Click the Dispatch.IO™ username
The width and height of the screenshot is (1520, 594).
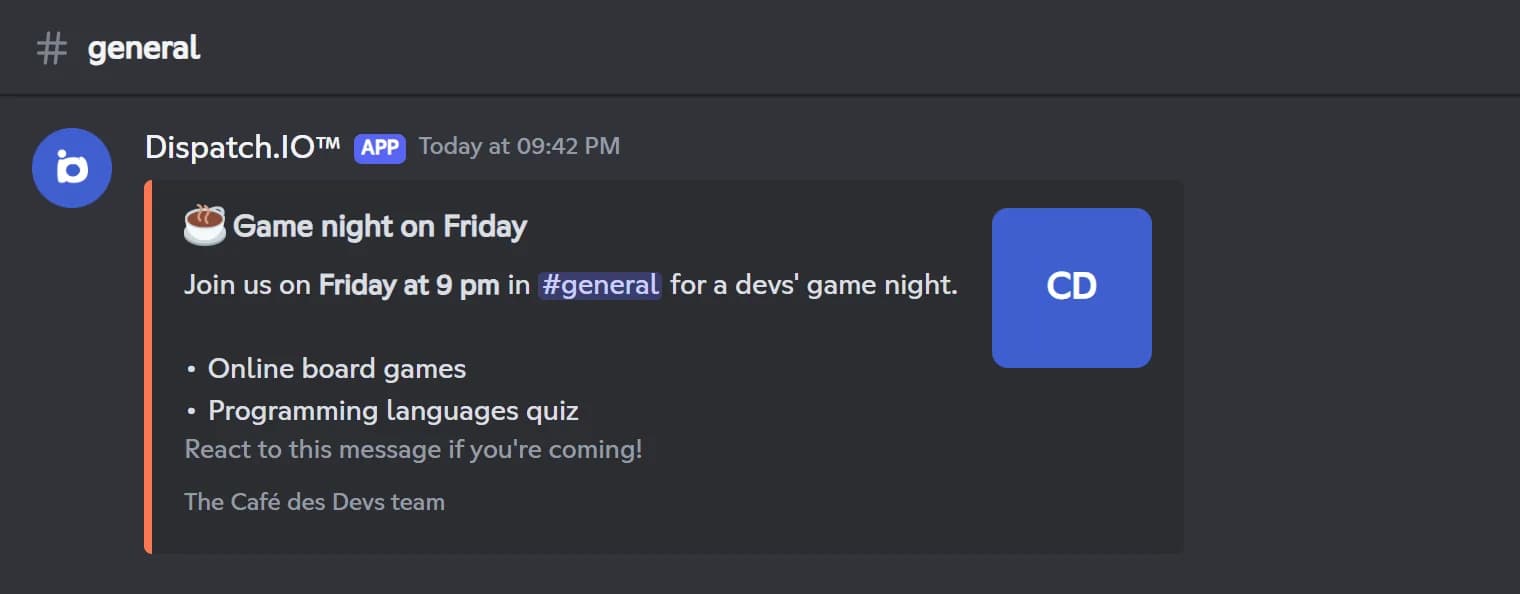(243, 147)
